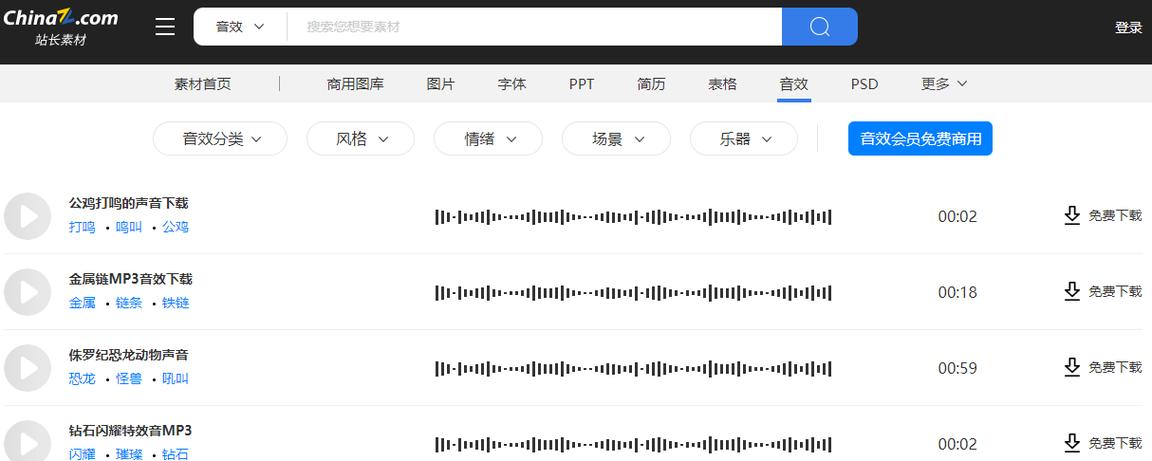The height and width of the screenshot is (461, 1152).
Task: Focus the 搜索您想要素材 search field
Action: coord(534,27)
